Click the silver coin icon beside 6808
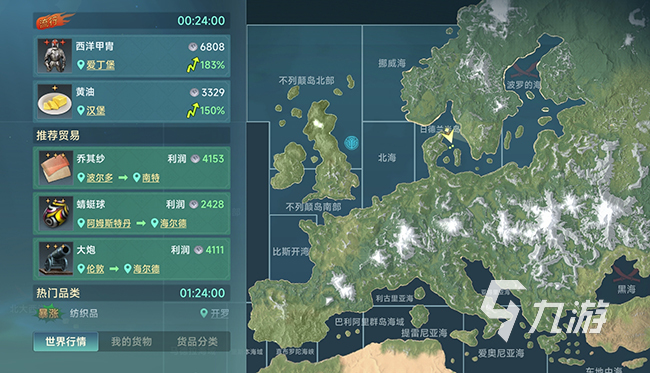 (193, 47)
